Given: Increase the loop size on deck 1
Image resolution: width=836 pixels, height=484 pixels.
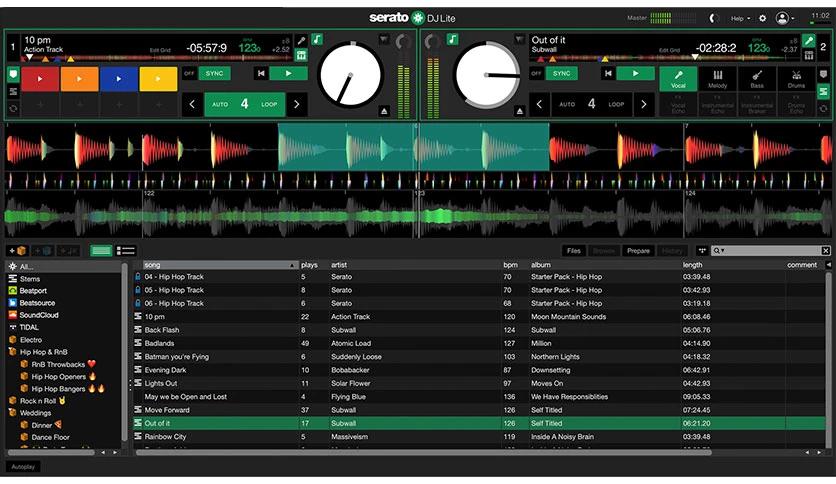Looking at the screenshot, I should (297, 104).
